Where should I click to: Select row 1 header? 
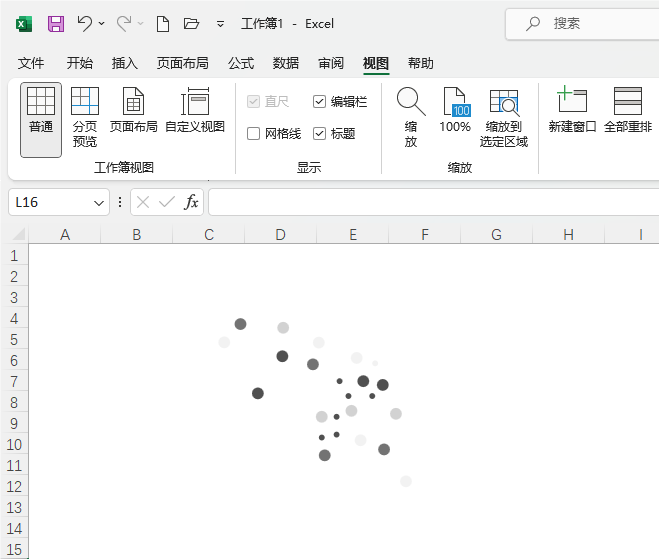(14, 256)
